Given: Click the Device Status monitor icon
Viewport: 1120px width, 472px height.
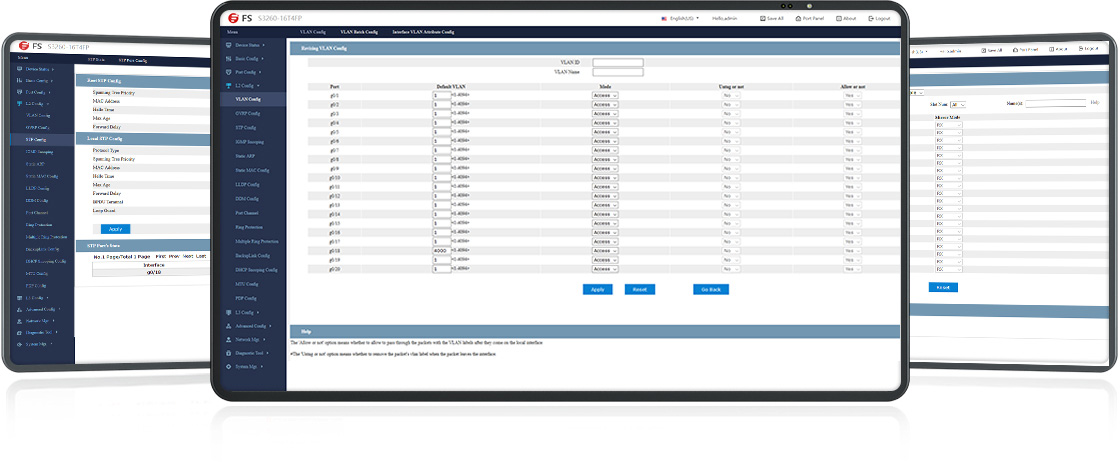Looking at the screenshot, I should tap(228, 46).
